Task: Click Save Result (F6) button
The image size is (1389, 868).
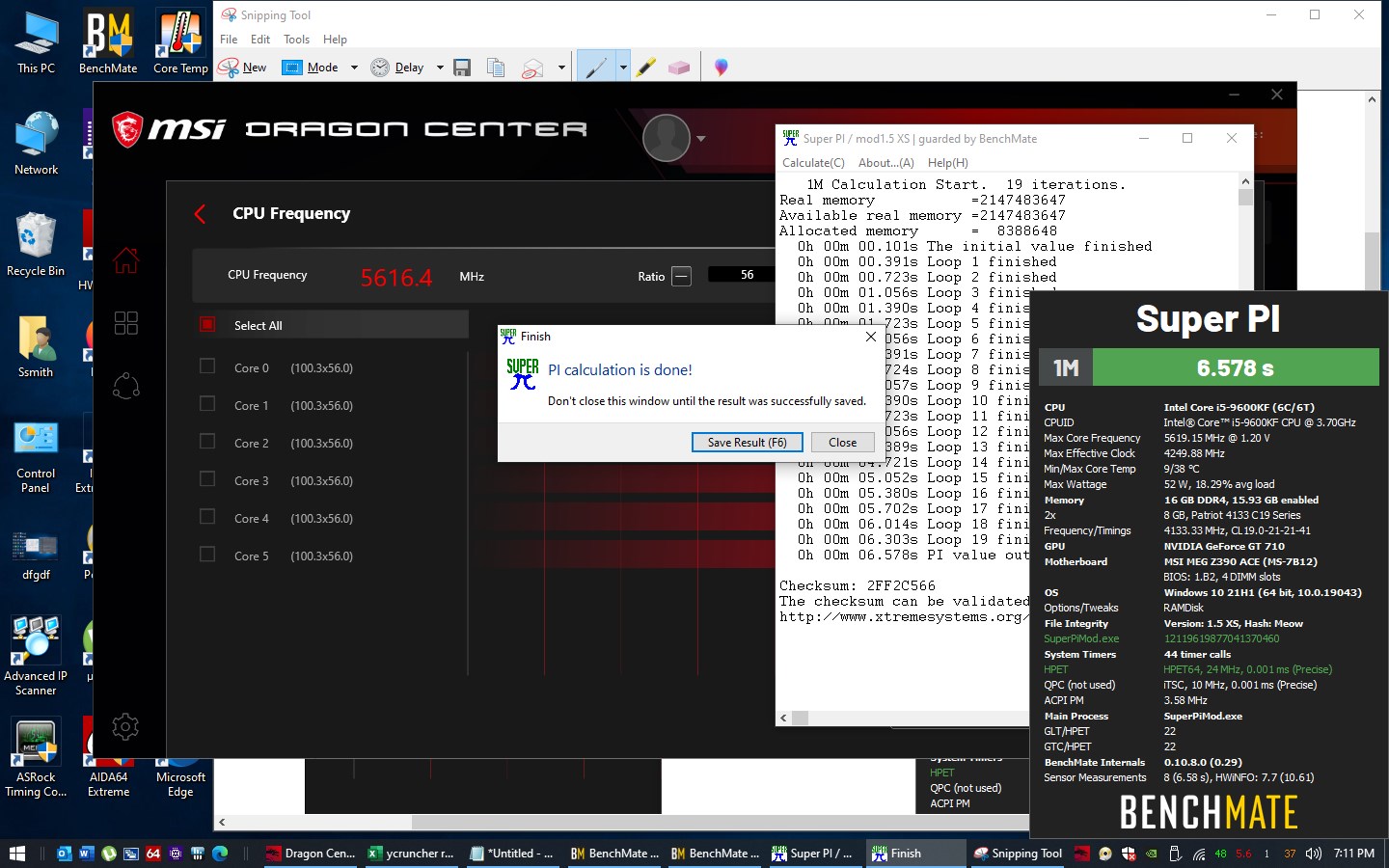Action: click(x=747, y=442)
